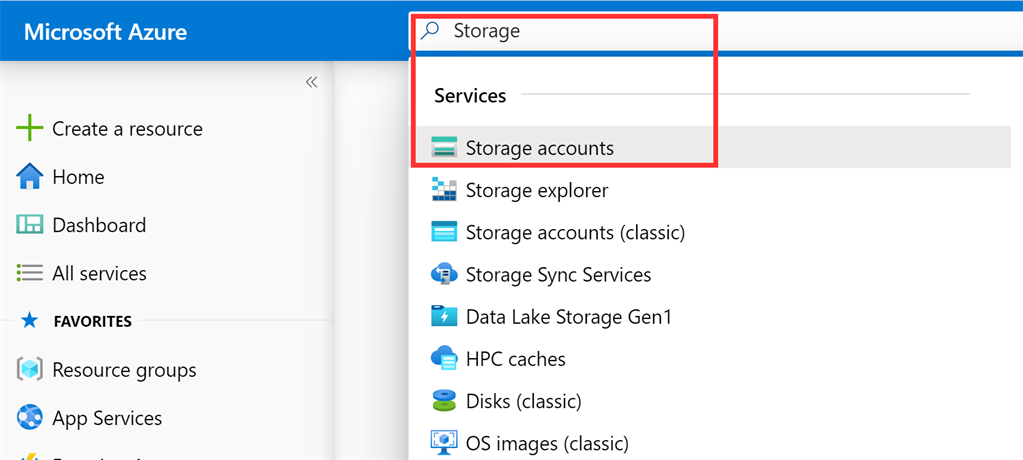Click the Storage Sync Services cloud icon

[x=444, y=274]
